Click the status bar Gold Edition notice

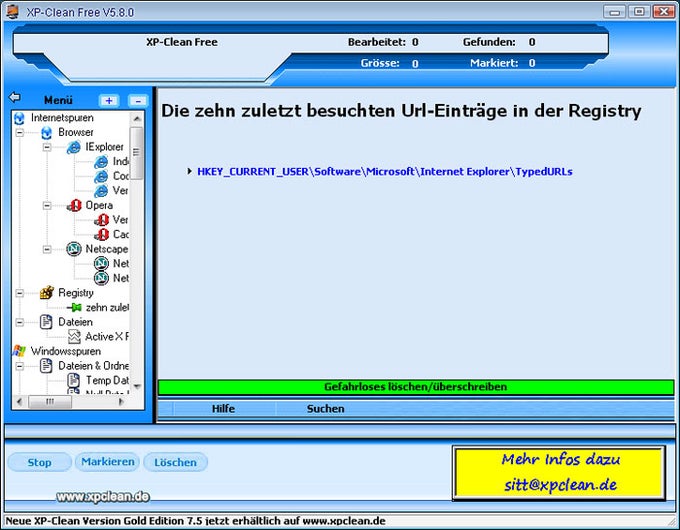pos(195,521)
